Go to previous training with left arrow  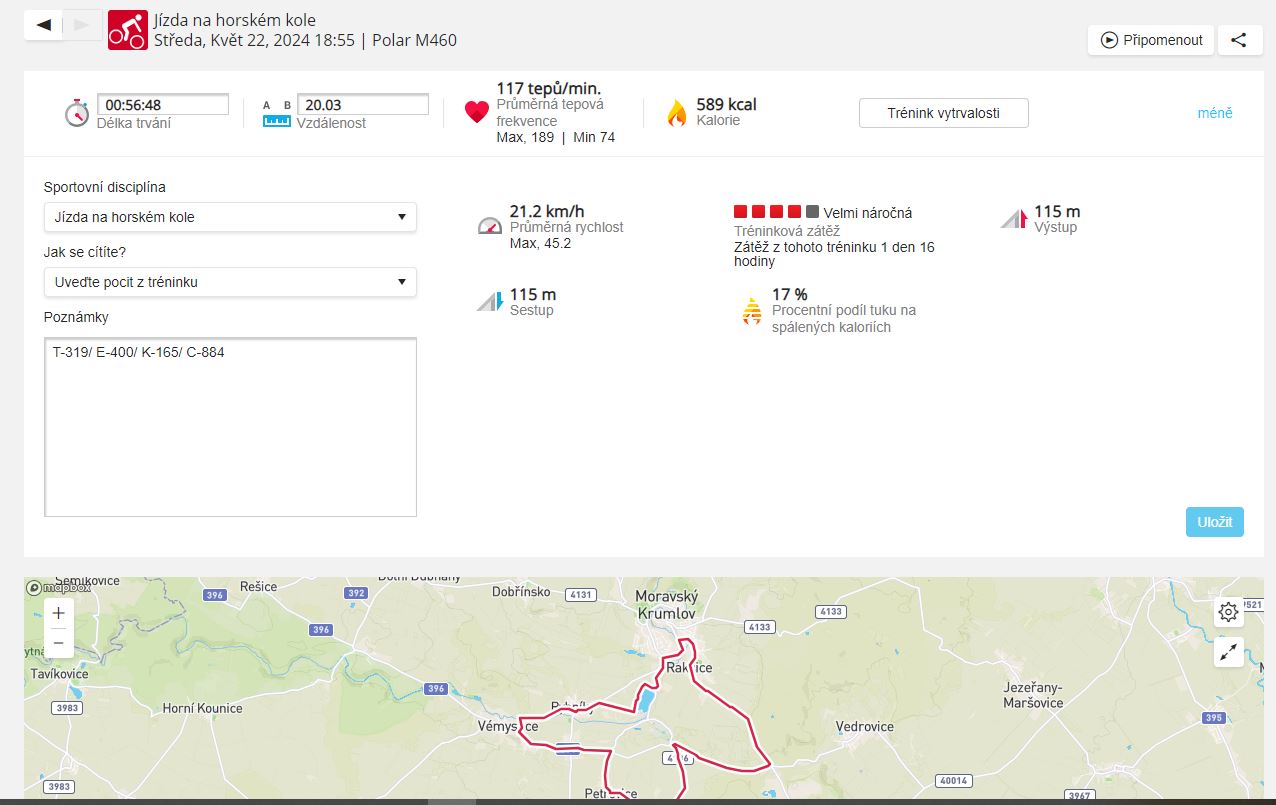pos(43,25)
